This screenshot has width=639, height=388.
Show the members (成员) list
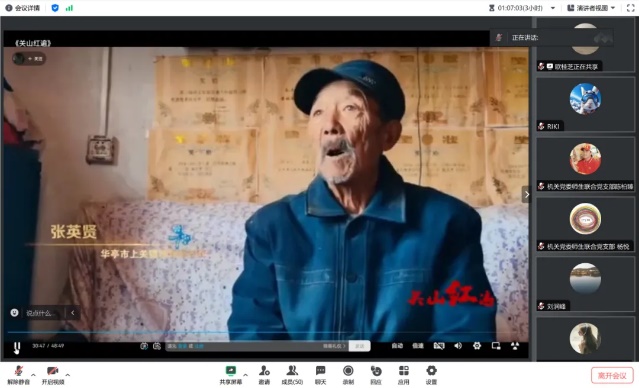tap(292, 375)
